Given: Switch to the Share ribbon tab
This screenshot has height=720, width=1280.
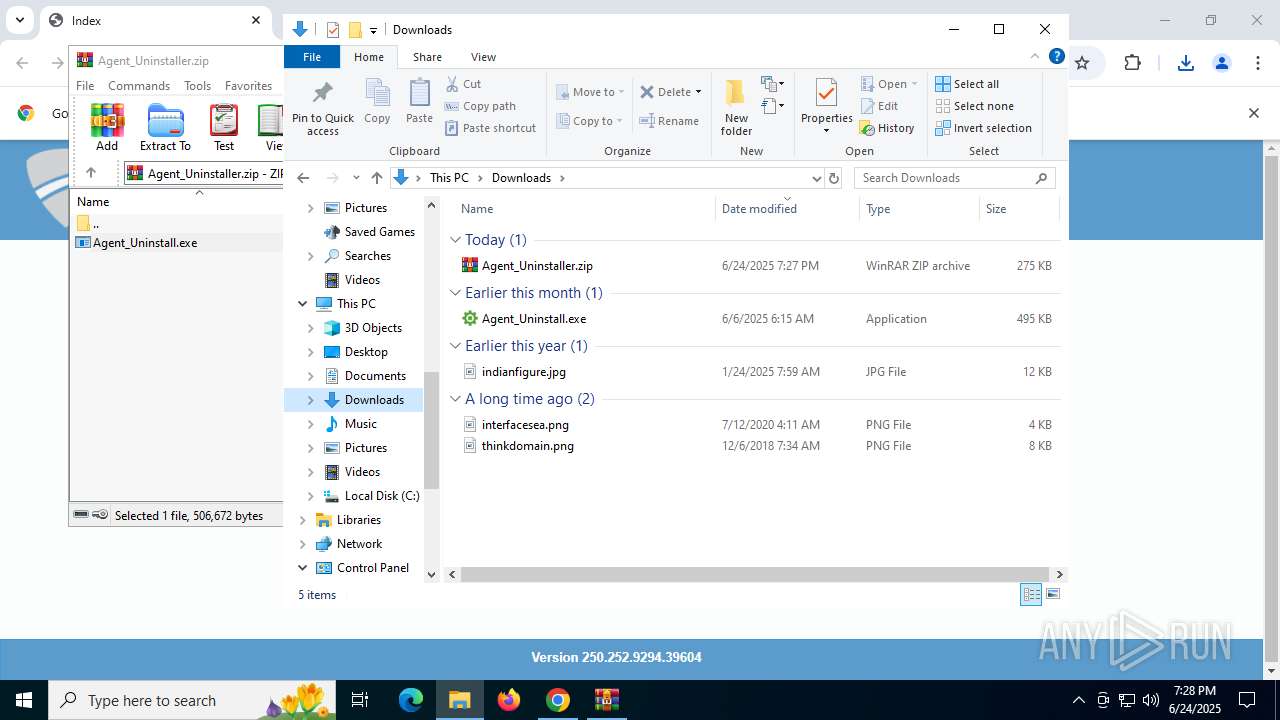Looking at the screenshot, I should (427, 57).
